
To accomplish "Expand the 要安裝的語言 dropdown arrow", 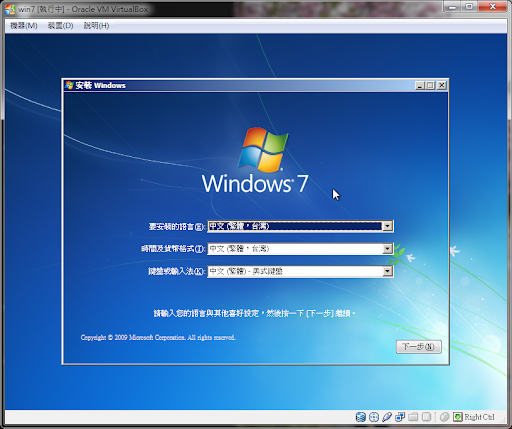I will pos(387,226).
